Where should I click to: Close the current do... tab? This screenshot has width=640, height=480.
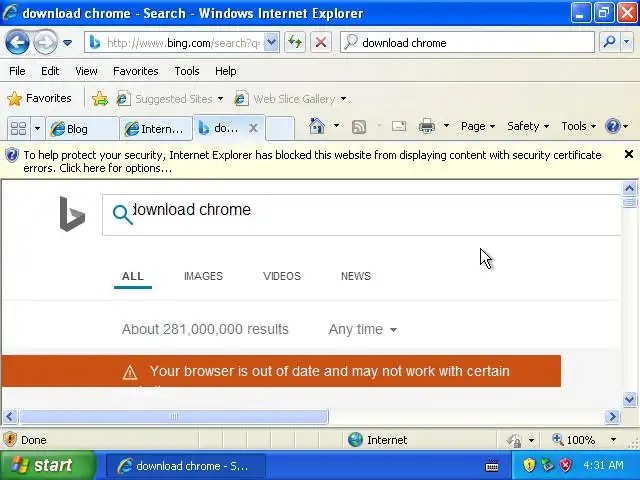(x=253, y=128)
